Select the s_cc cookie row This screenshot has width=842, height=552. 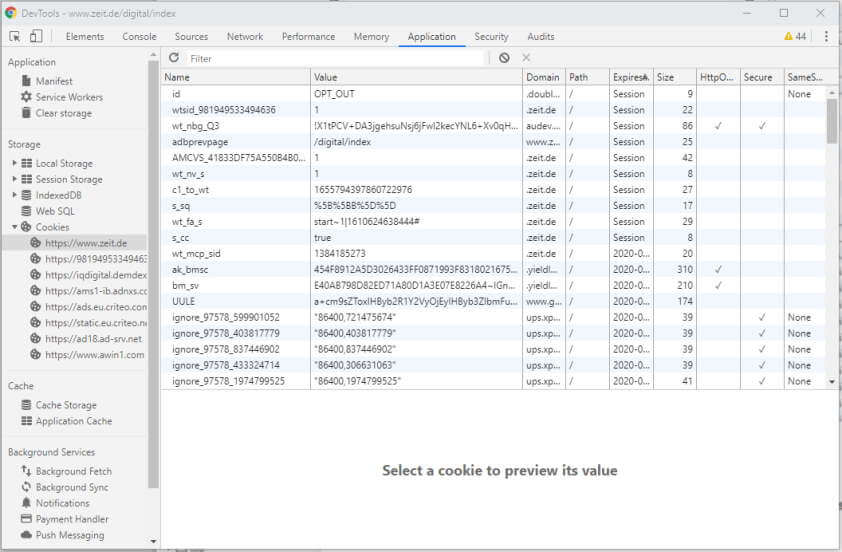pos(494,237)
